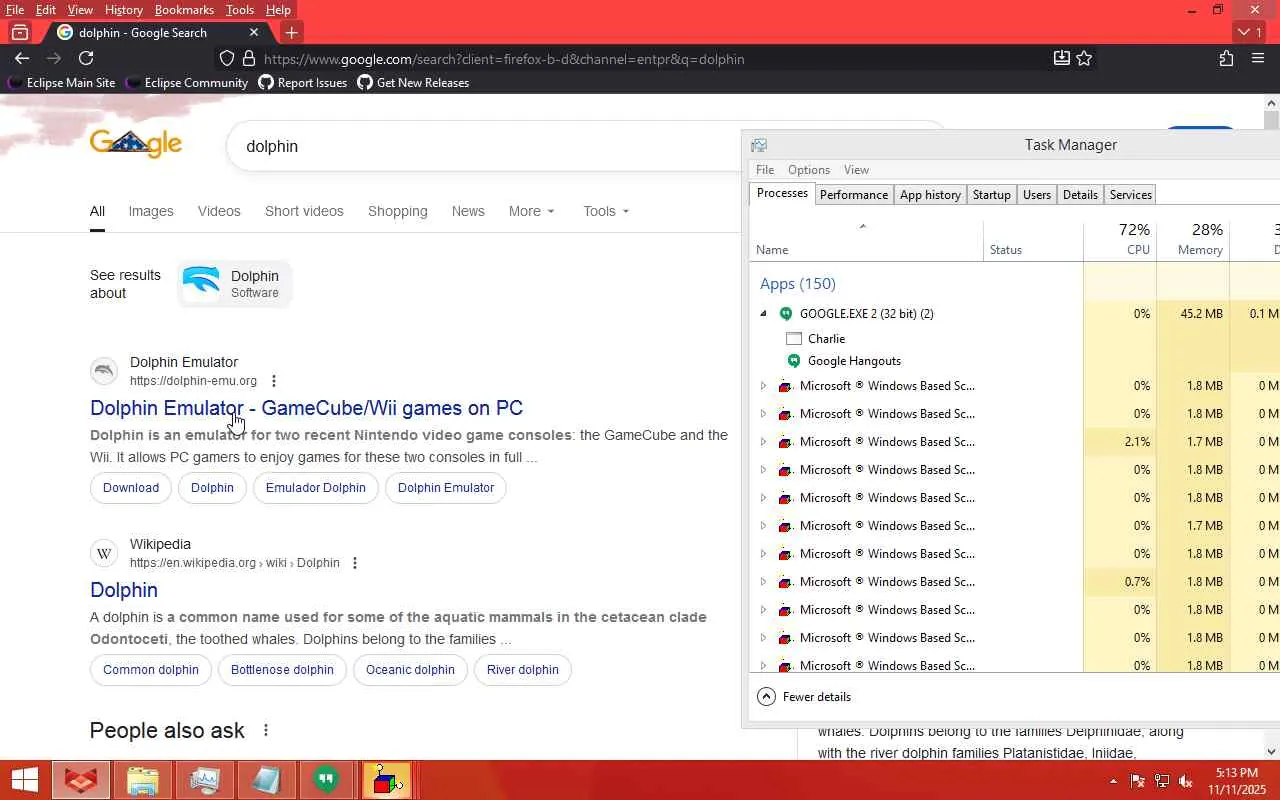Collapse the GOOGLE.EXE 2 process group
This screenshot has height=800, width=1280.
(763, 313)
